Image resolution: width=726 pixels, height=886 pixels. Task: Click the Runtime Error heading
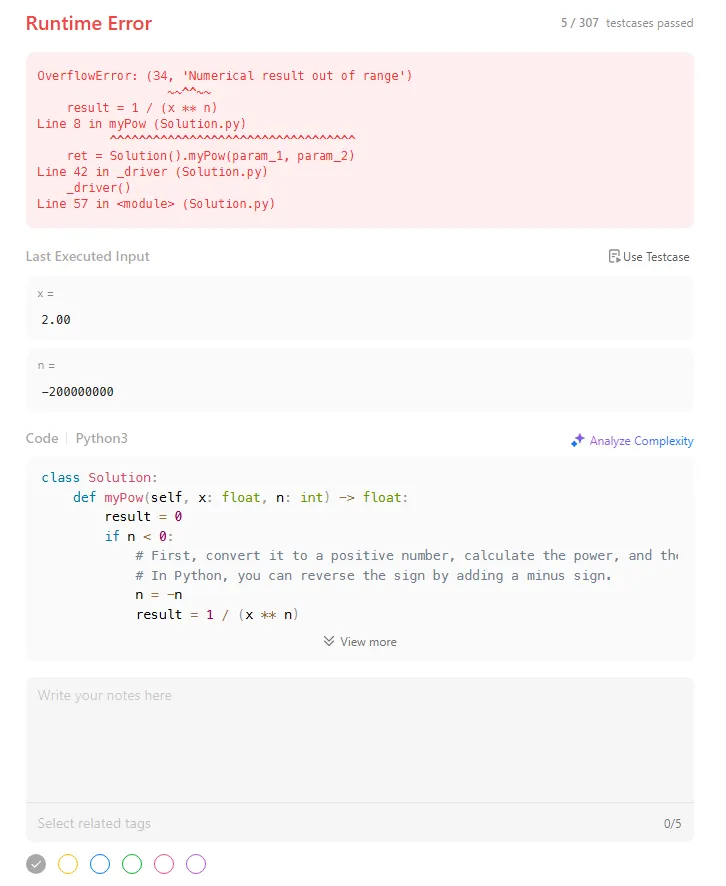tap(89, 23)
